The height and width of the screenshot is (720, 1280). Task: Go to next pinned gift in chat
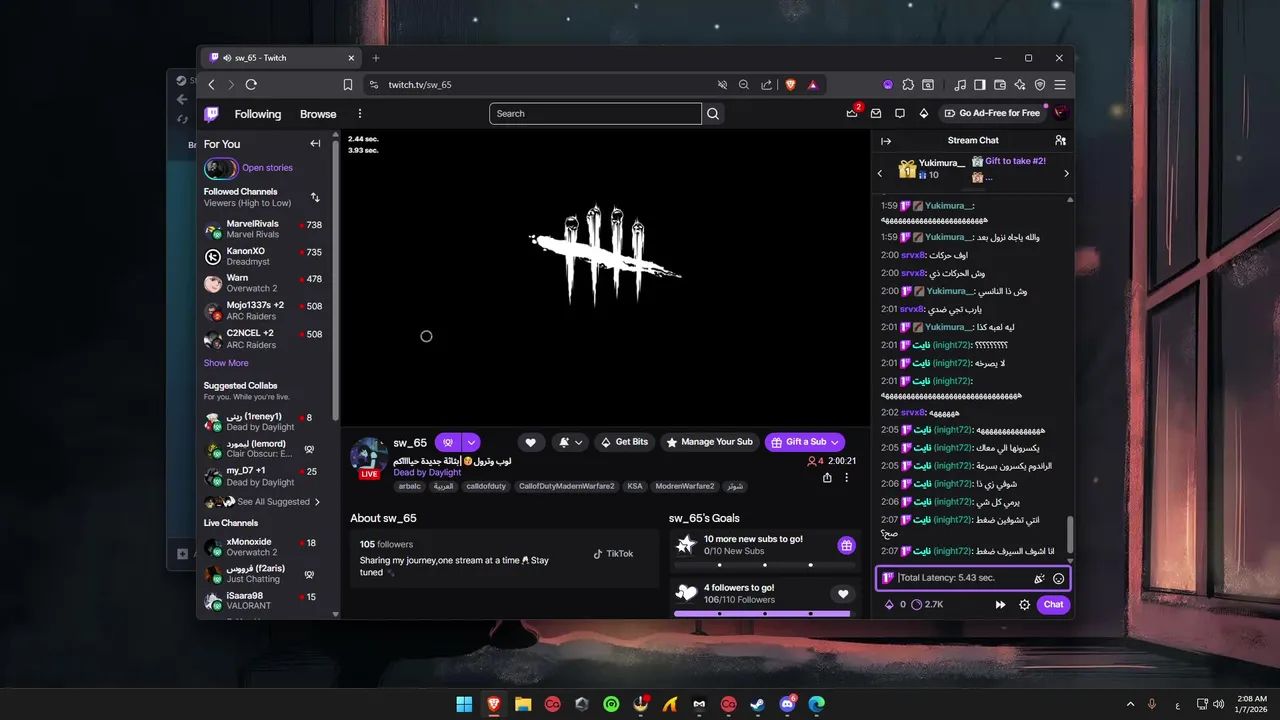click(x=1066, y=173)
